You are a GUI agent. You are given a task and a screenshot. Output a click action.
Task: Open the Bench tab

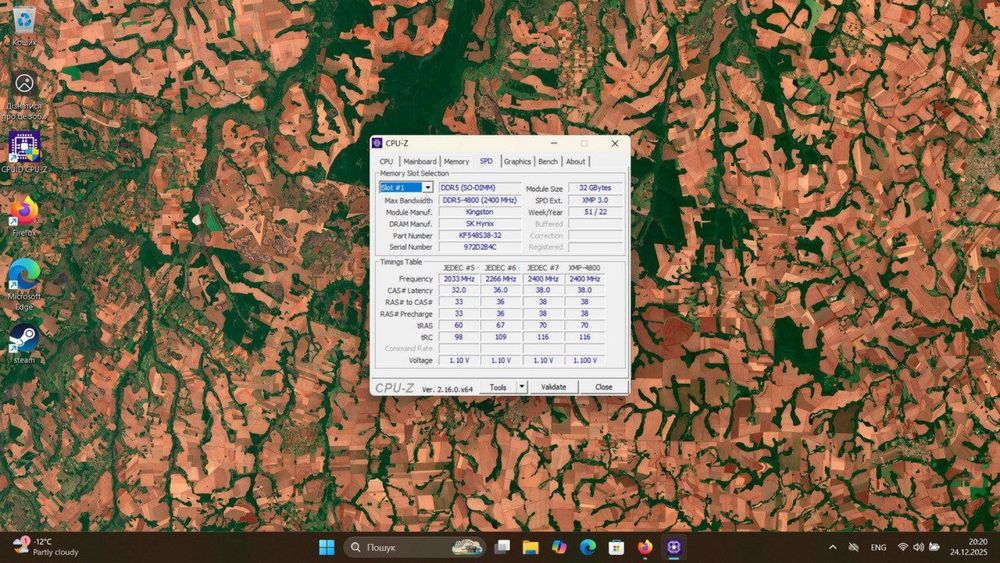click(548, 161)
